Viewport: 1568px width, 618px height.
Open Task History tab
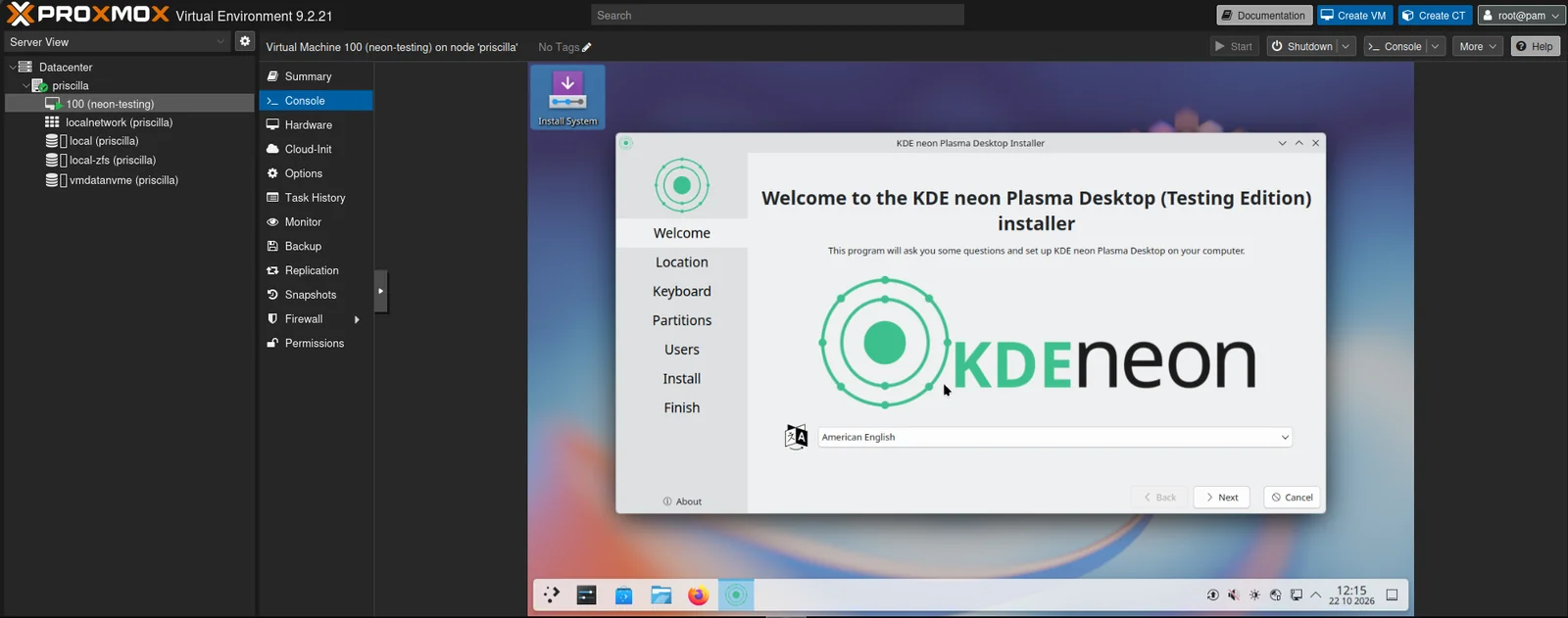click(316, 198)
